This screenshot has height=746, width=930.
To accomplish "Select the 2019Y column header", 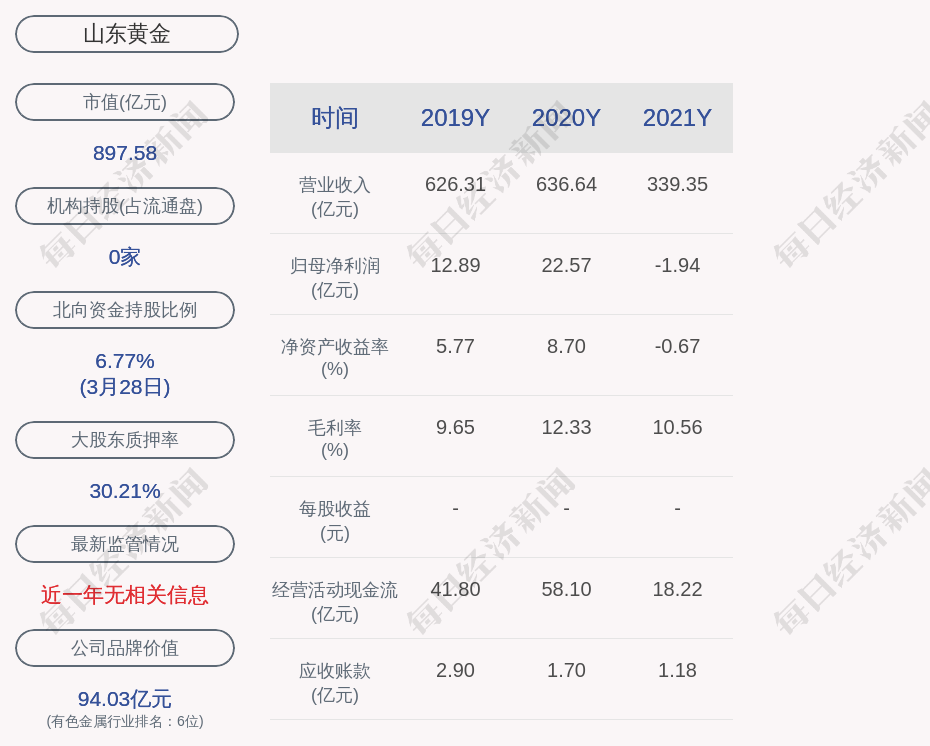I will click(x=455, y=118).
